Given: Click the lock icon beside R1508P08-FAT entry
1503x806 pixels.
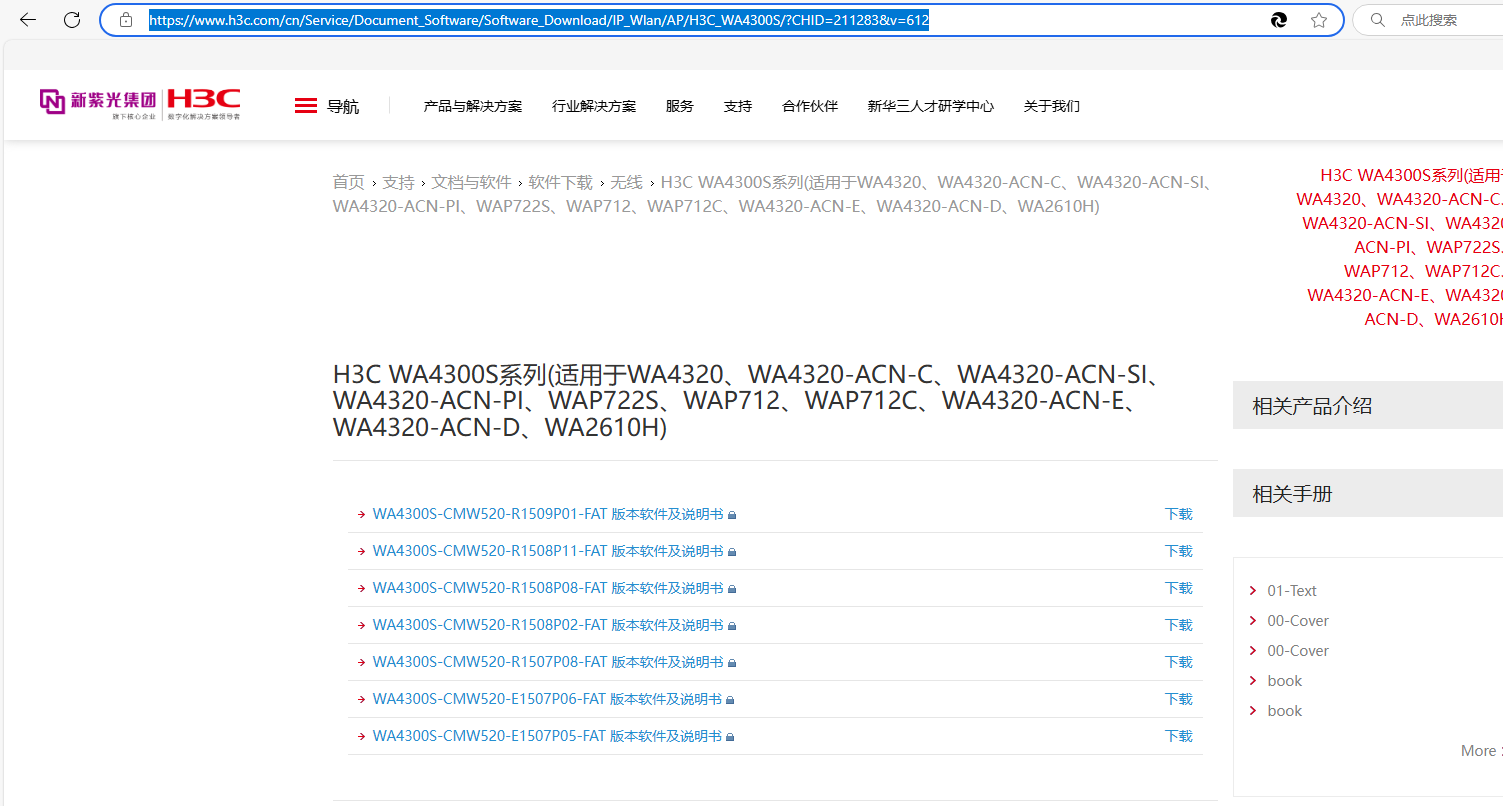Looking at the screenshot, I should pos(732,589).
